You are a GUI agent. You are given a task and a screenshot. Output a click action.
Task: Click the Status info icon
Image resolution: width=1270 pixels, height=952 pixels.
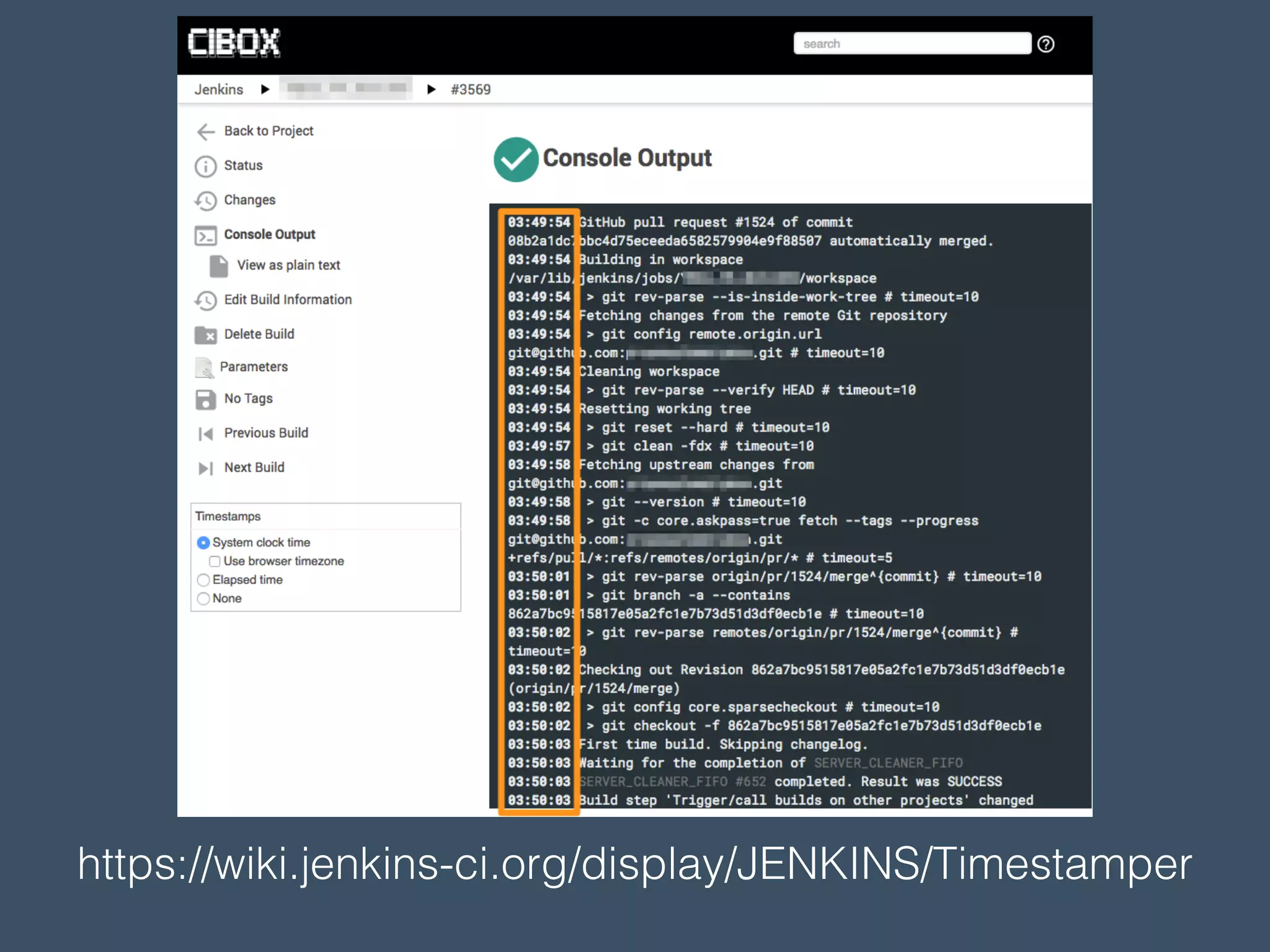click(206, 166)
